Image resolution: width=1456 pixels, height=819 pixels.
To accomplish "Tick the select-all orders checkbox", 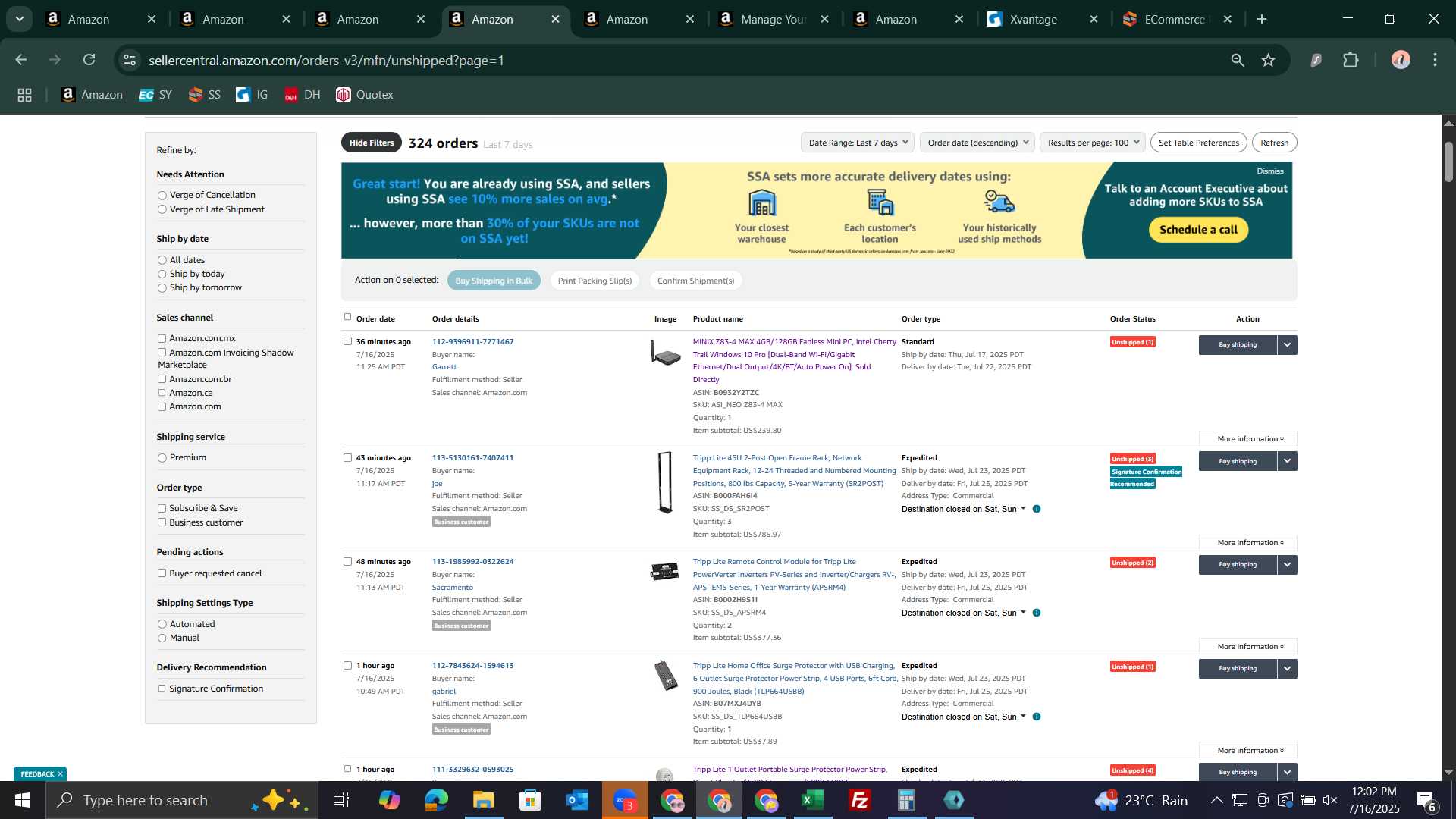I will pyautogui.click(x=347, y=317).
